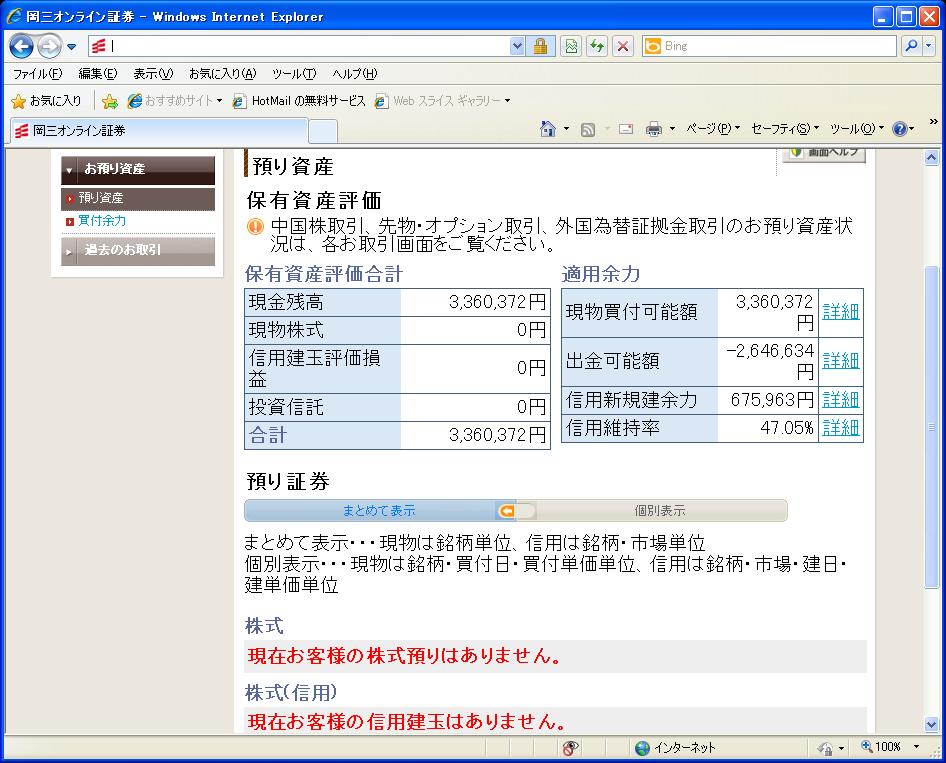Click the printer icon in command bar

(x=654, y=129)
